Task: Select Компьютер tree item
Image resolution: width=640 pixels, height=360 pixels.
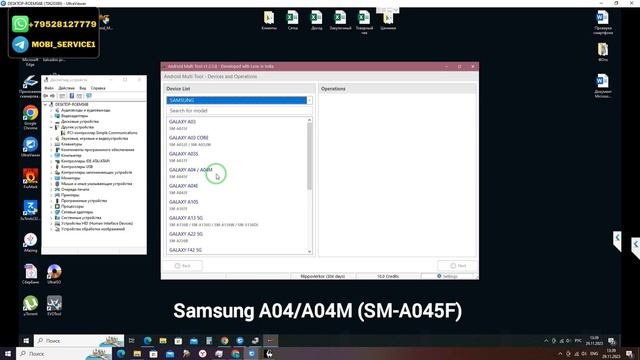Action: coord(71,156)
